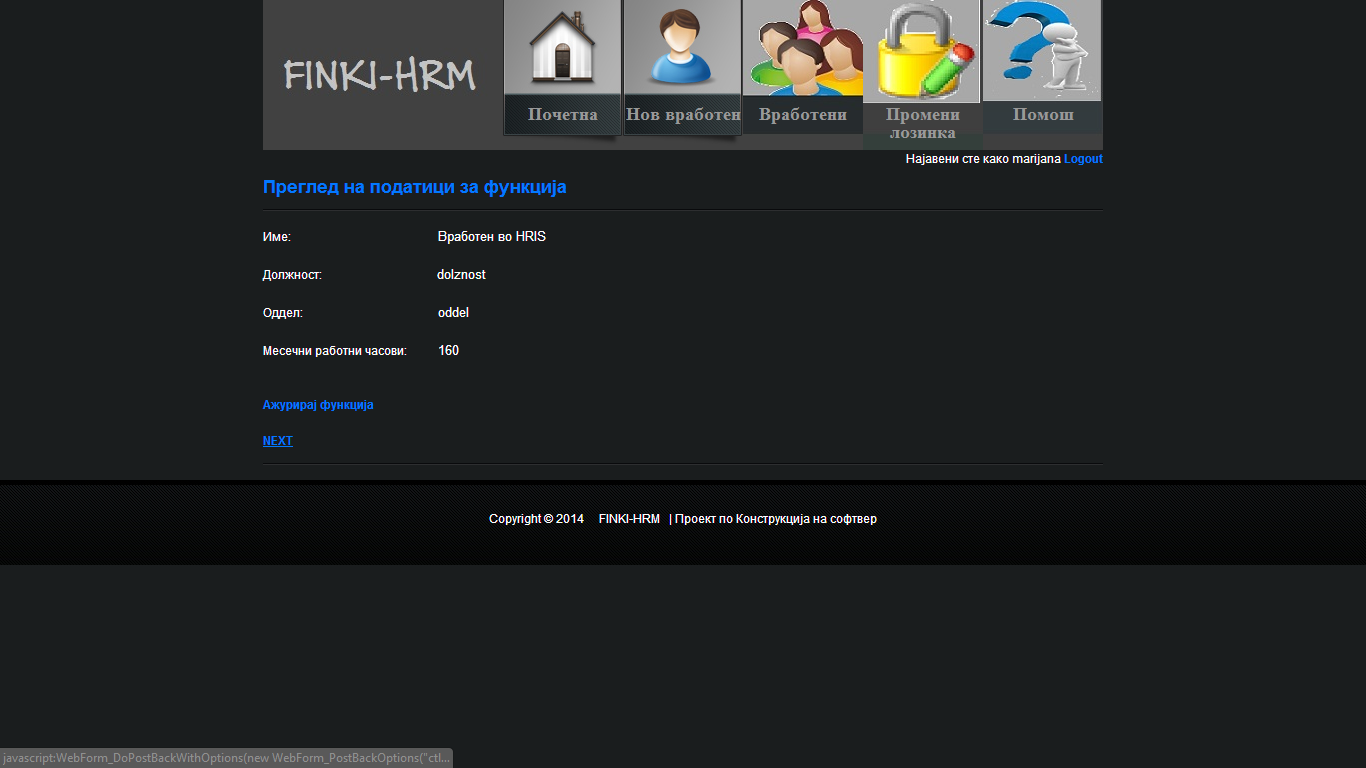Screen dimensions: 1366x768
Task: Click FINKI-HRM text in the footer
Action: [629, 519]
